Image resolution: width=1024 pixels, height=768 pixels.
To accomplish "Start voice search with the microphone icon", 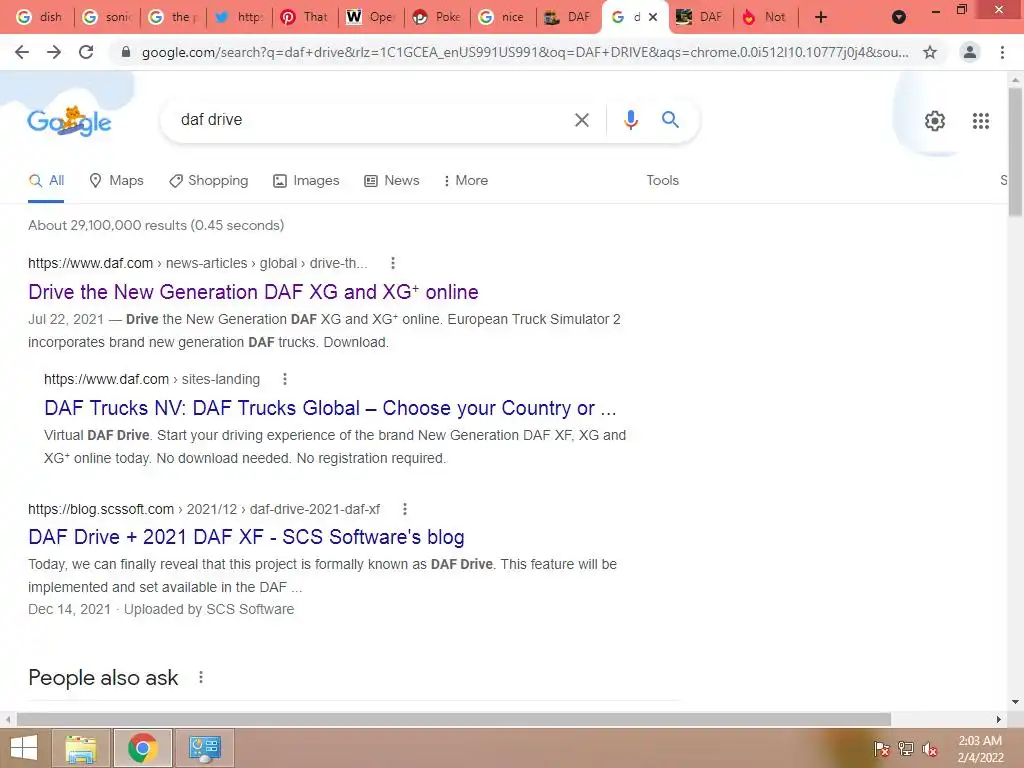I will tap(630, 120).
